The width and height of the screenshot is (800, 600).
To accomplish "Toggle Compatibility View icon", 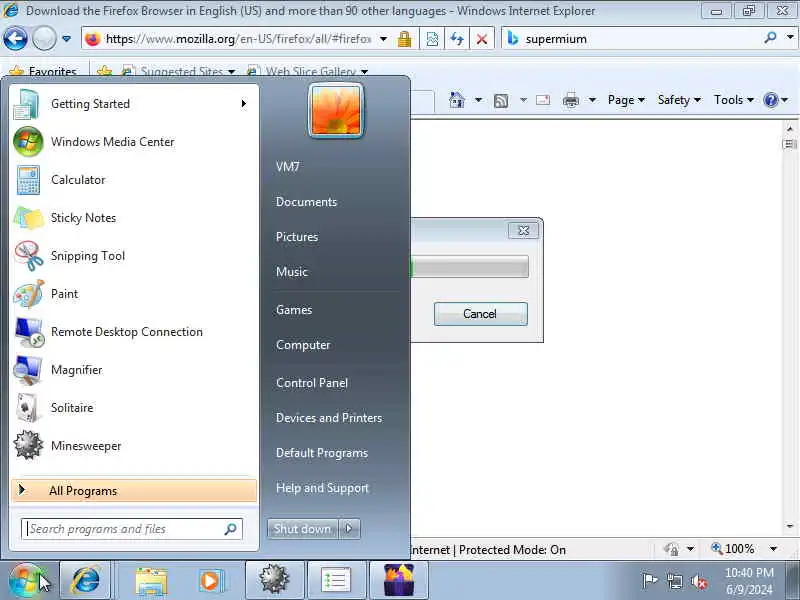I will click(432, 39).
